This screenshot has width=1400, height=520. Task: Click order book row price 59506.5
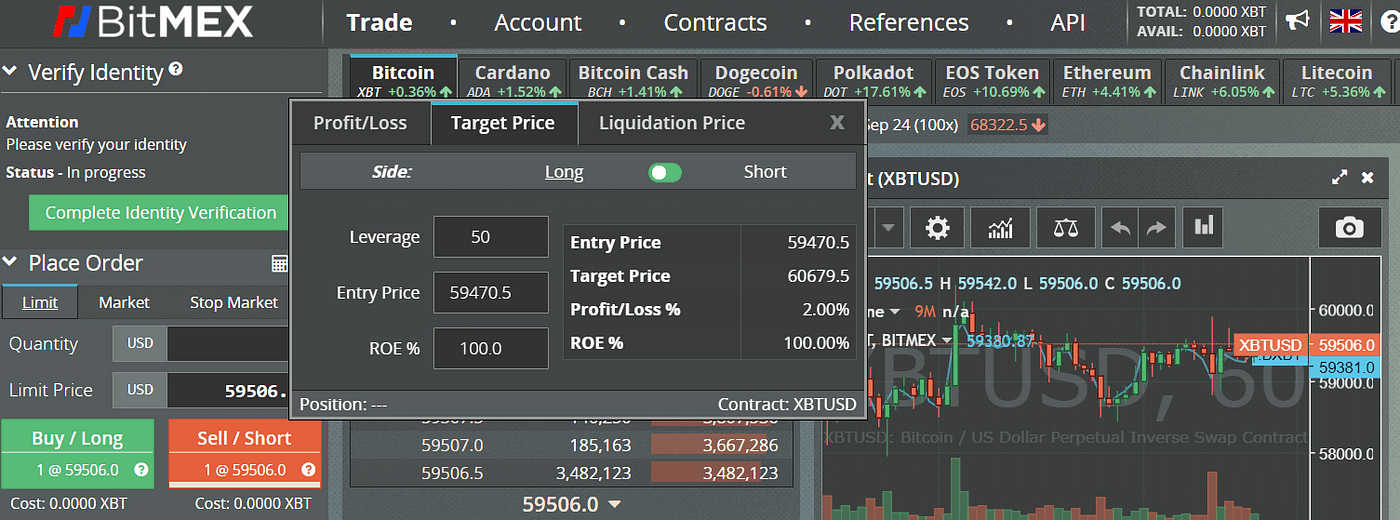[452, 473]
